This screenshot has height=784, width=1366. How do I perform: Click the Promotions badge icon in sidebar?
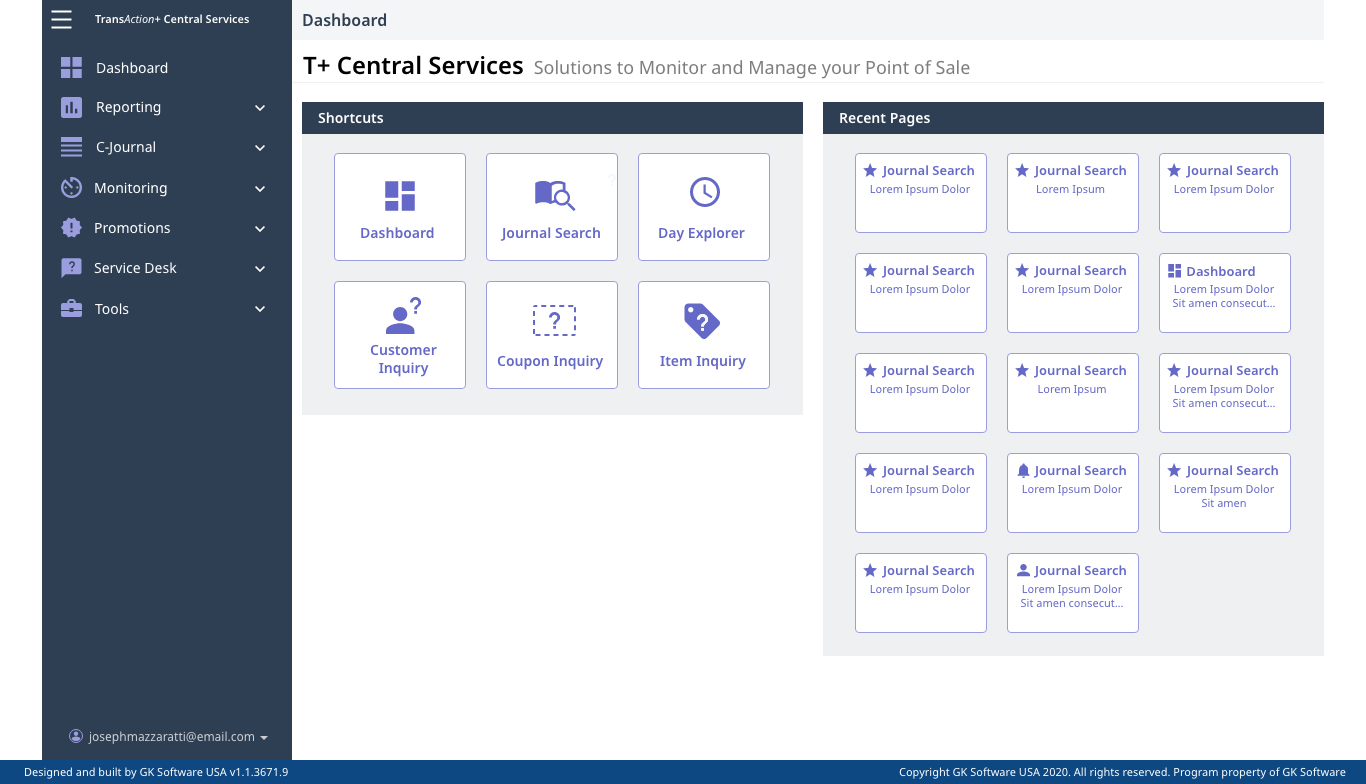[71, 228]
